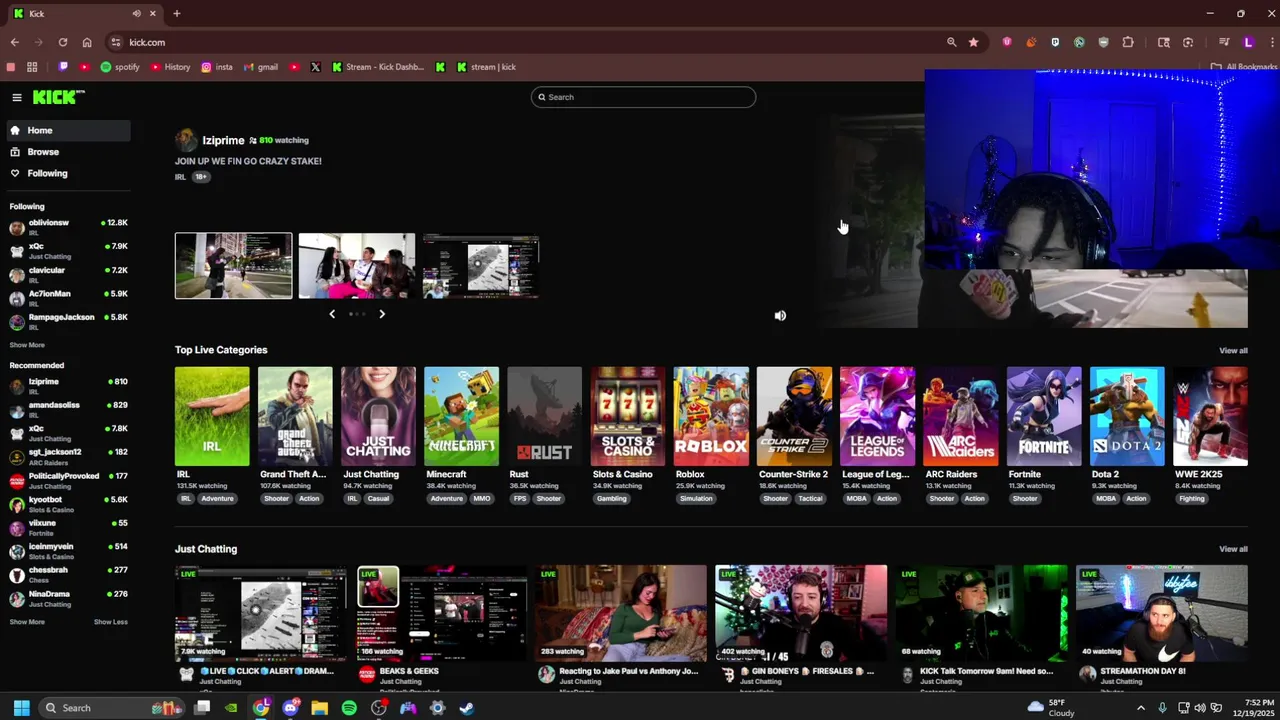Open amandasoliss in Recommended list
The height and width of the screenshot is (720, 1280).
[x=68, y=409]
